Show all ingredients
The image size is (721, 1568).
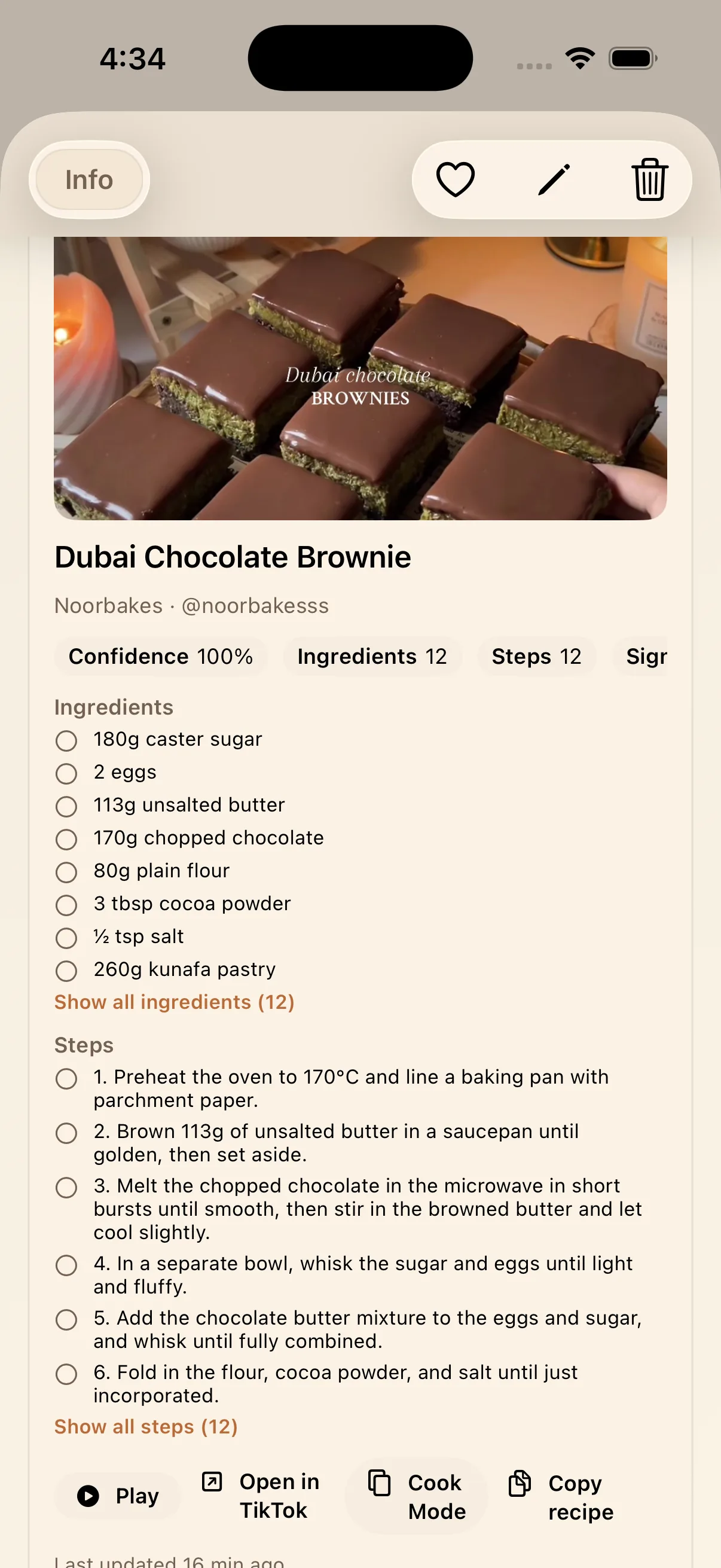tap(175, 1002)
